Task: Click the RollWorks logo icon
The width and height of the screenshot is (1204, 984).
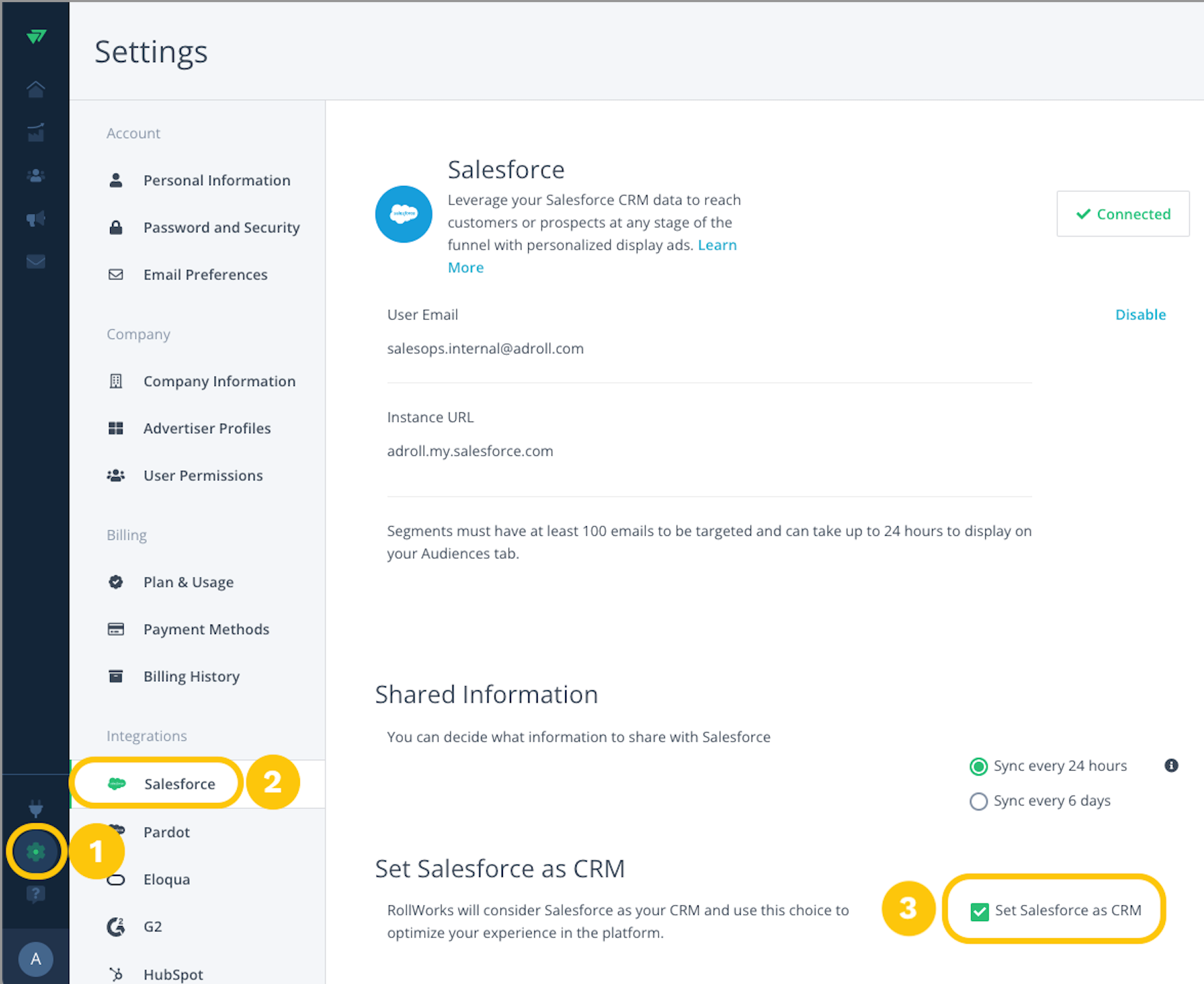Action: (36, 36)
